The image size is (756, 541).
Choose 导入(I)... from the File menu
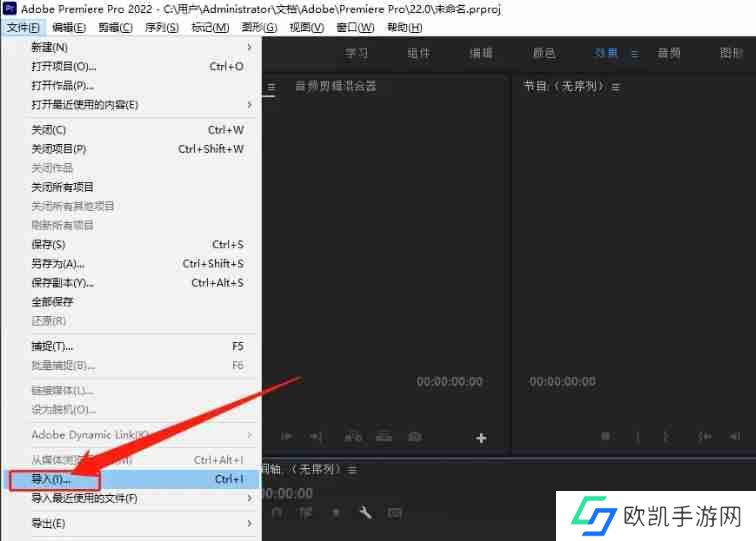135,479
